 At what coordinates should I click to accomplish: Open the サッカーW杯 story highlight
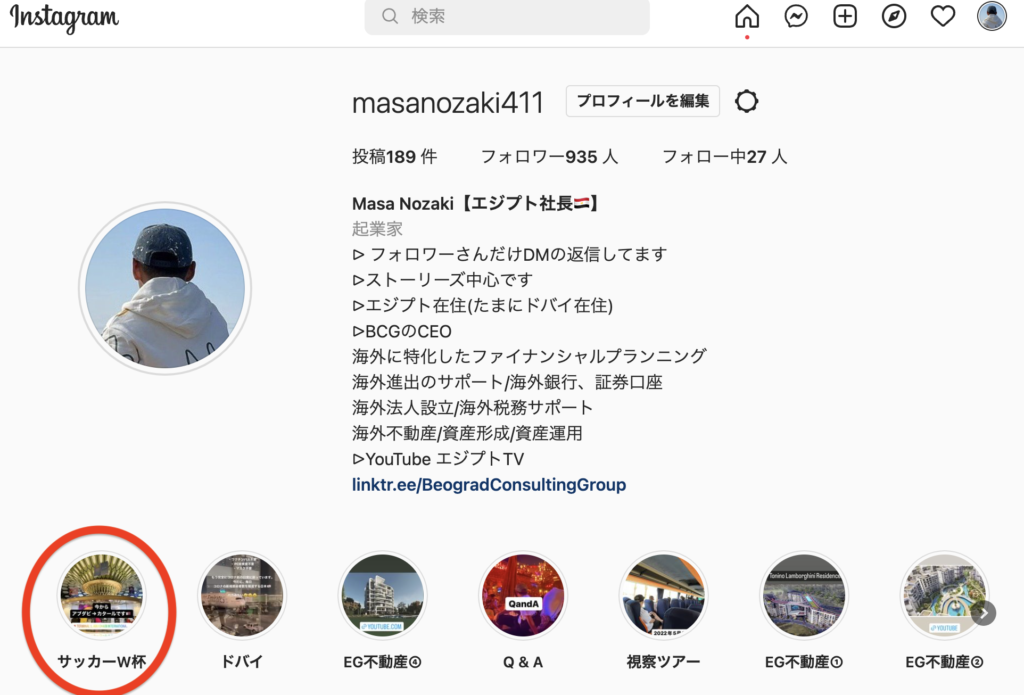coord(101,595)
